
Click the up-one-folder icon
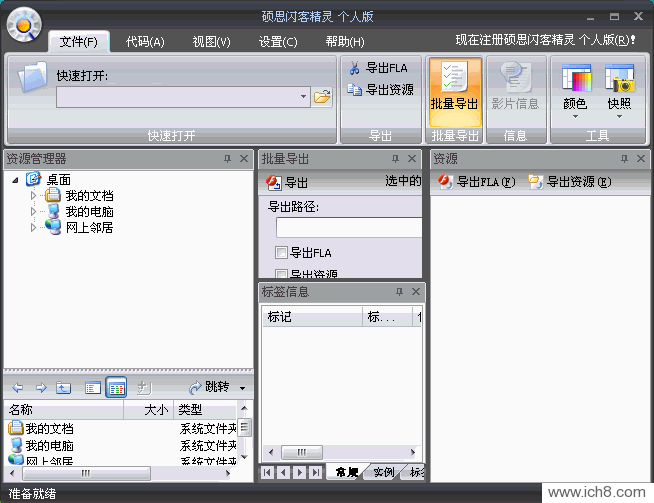point(63,388)
